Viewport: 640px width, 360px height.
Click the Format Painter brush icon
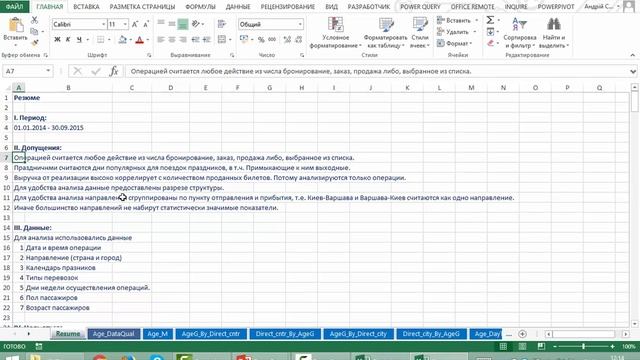[x=35, y=42]
